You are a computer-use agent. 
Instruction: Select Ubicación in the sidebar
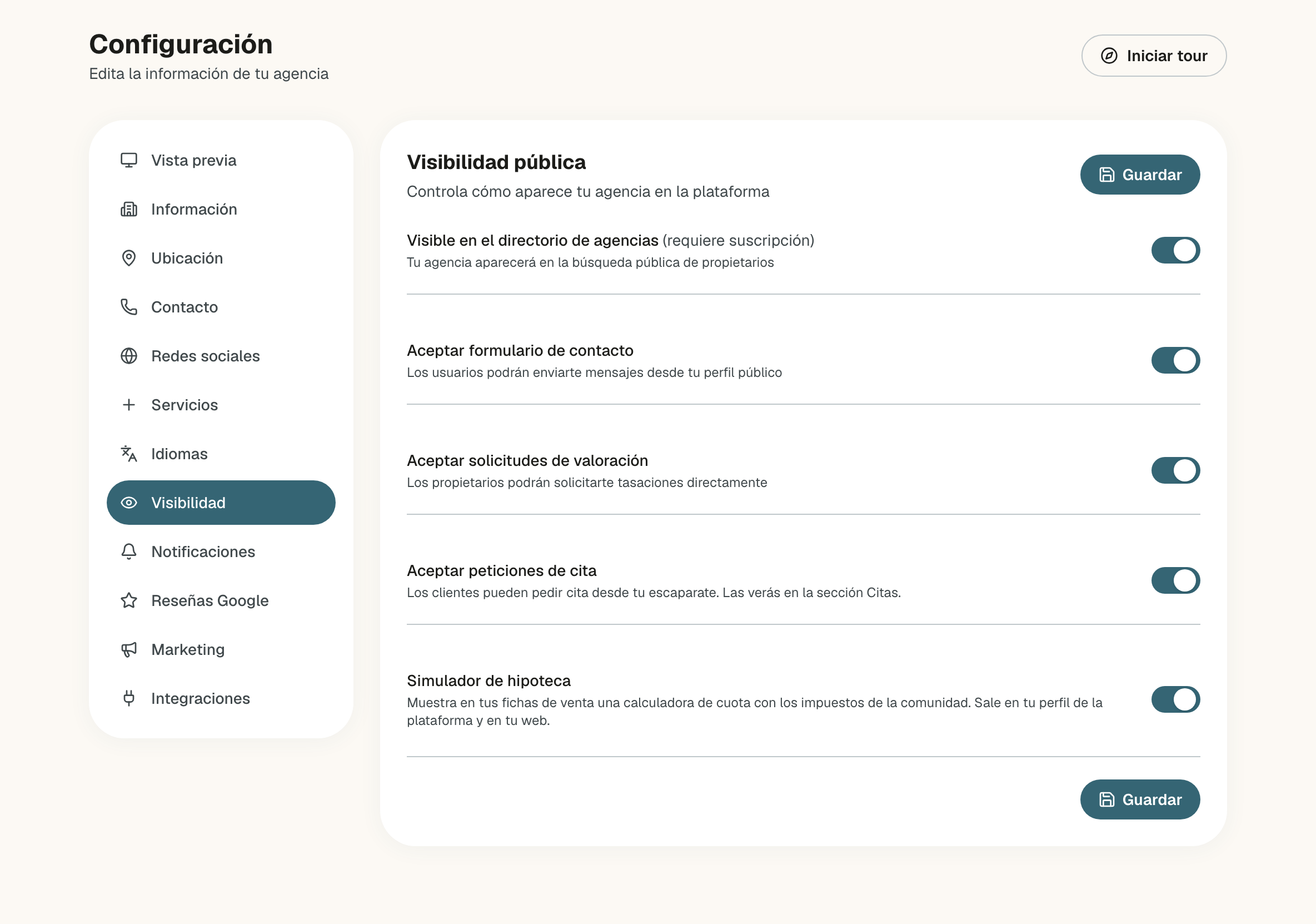tap(221, 258)
